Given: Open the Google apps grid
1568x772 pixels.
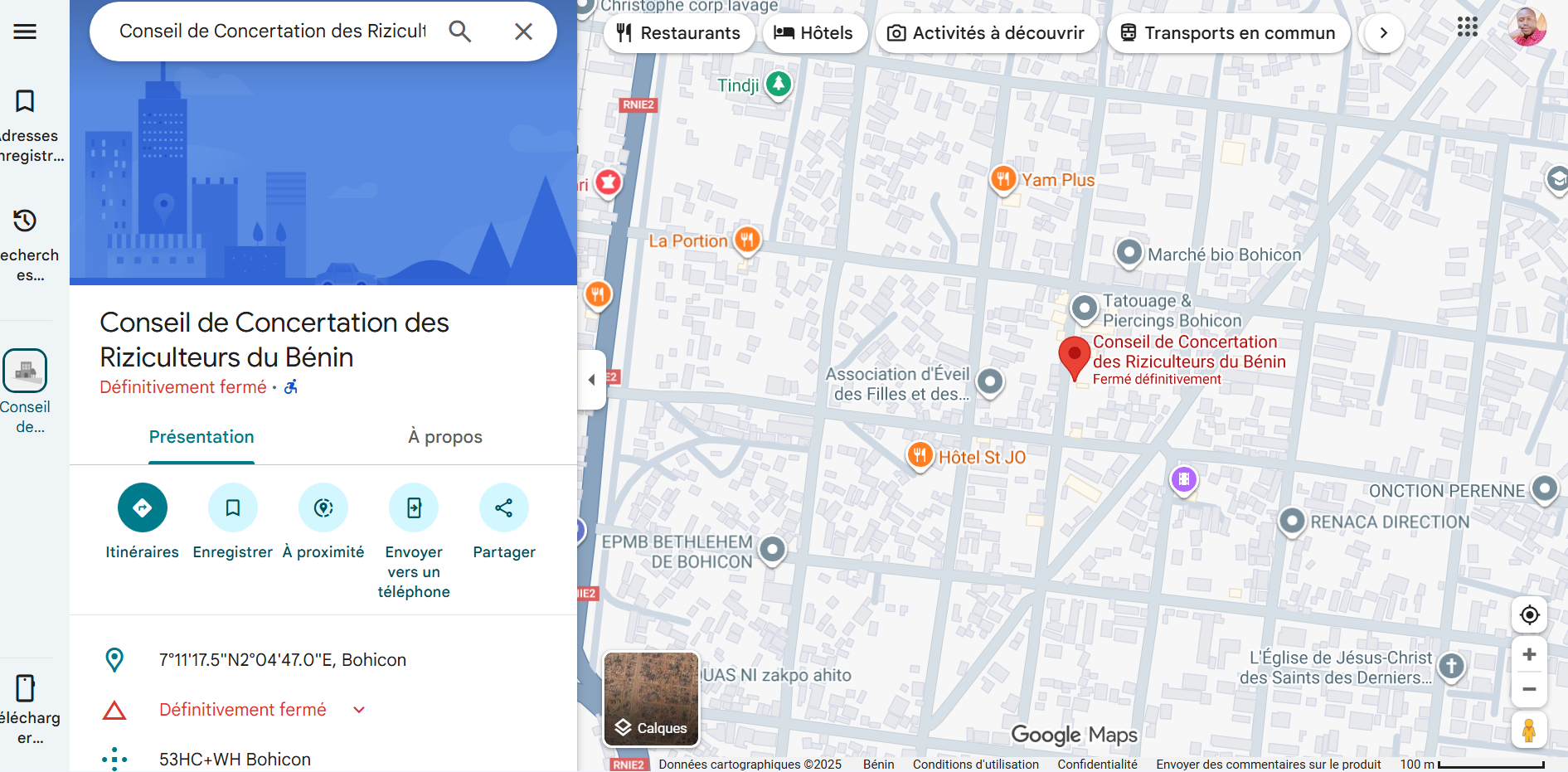Looking at the screenshot, I should click(x=1467, y=27).
